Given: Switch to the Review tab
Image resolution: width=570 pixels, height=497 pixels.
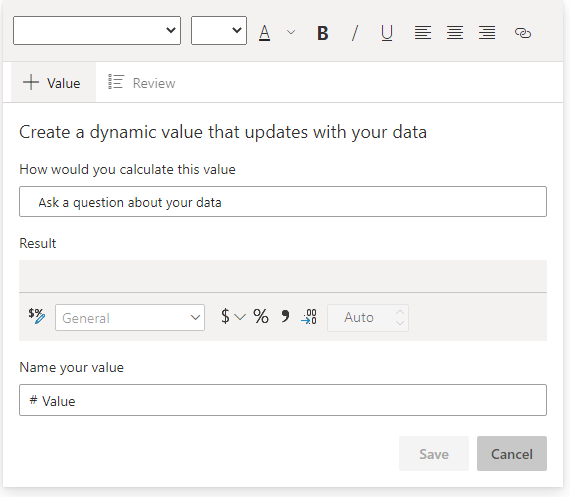Looking at the screenshot, I should (x=142, y=83).
